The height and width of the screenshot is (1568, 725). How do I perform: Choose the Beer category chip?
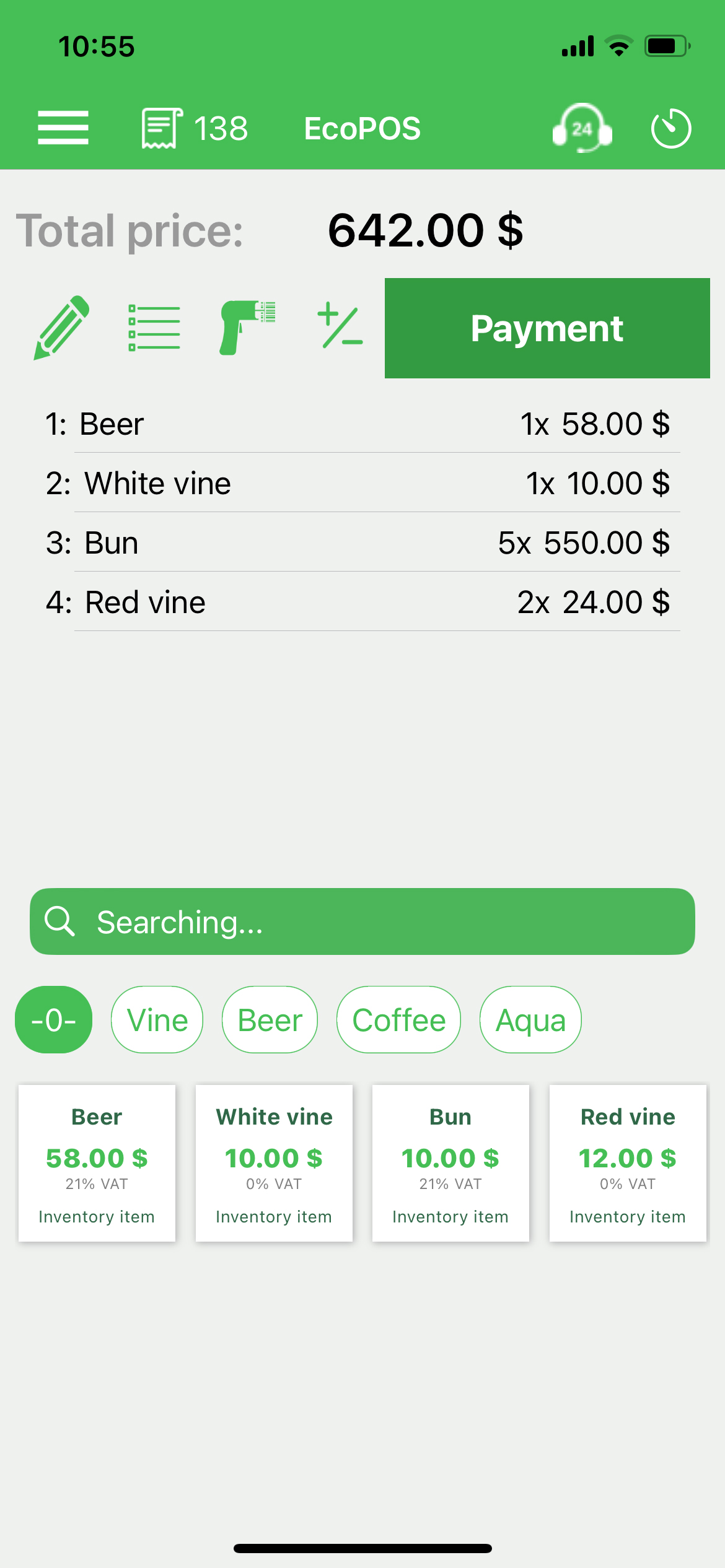click(x=270, y=1020)
